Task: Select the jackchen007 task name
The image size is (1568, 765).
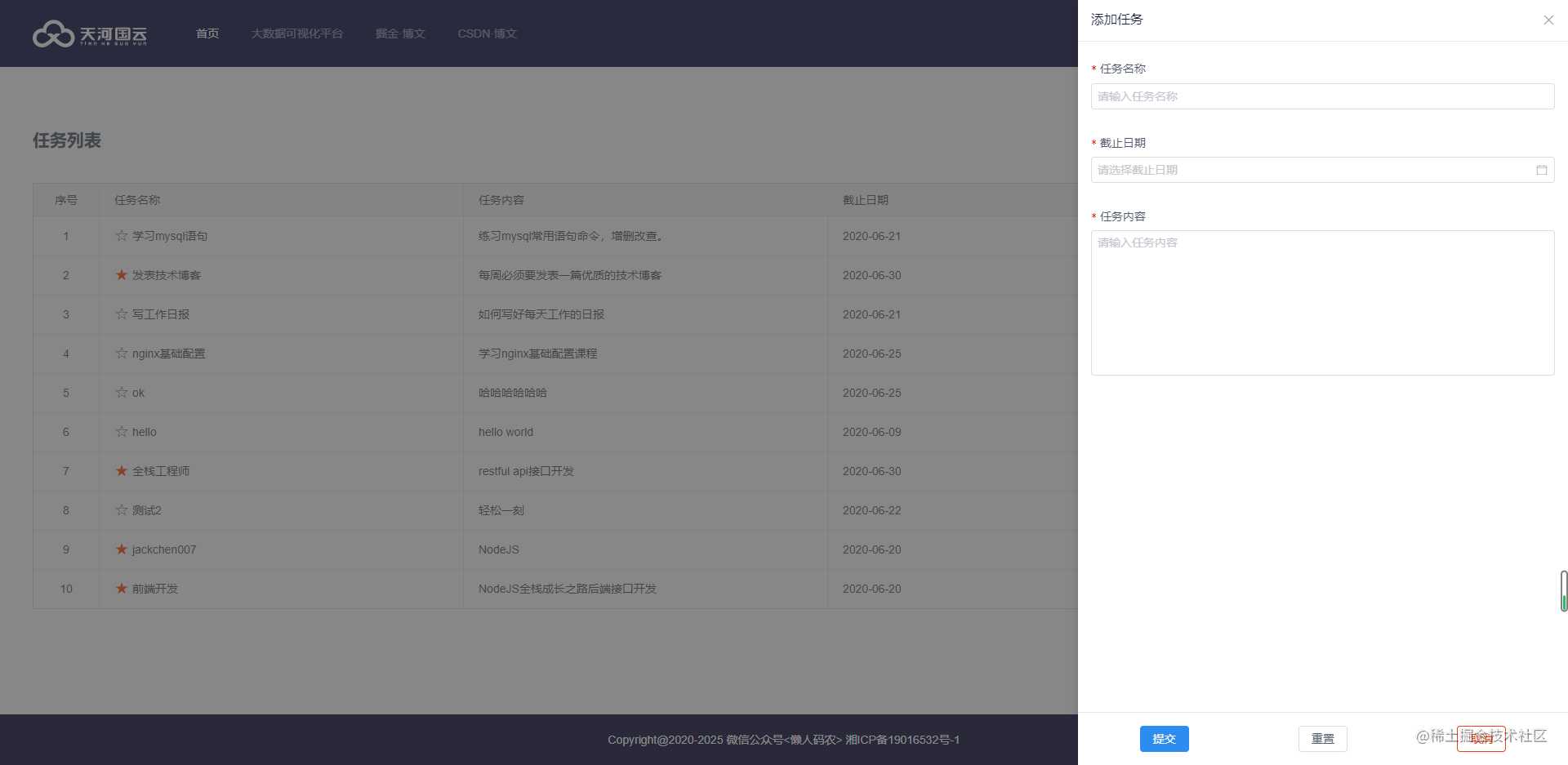Action: tap(164, 549)
